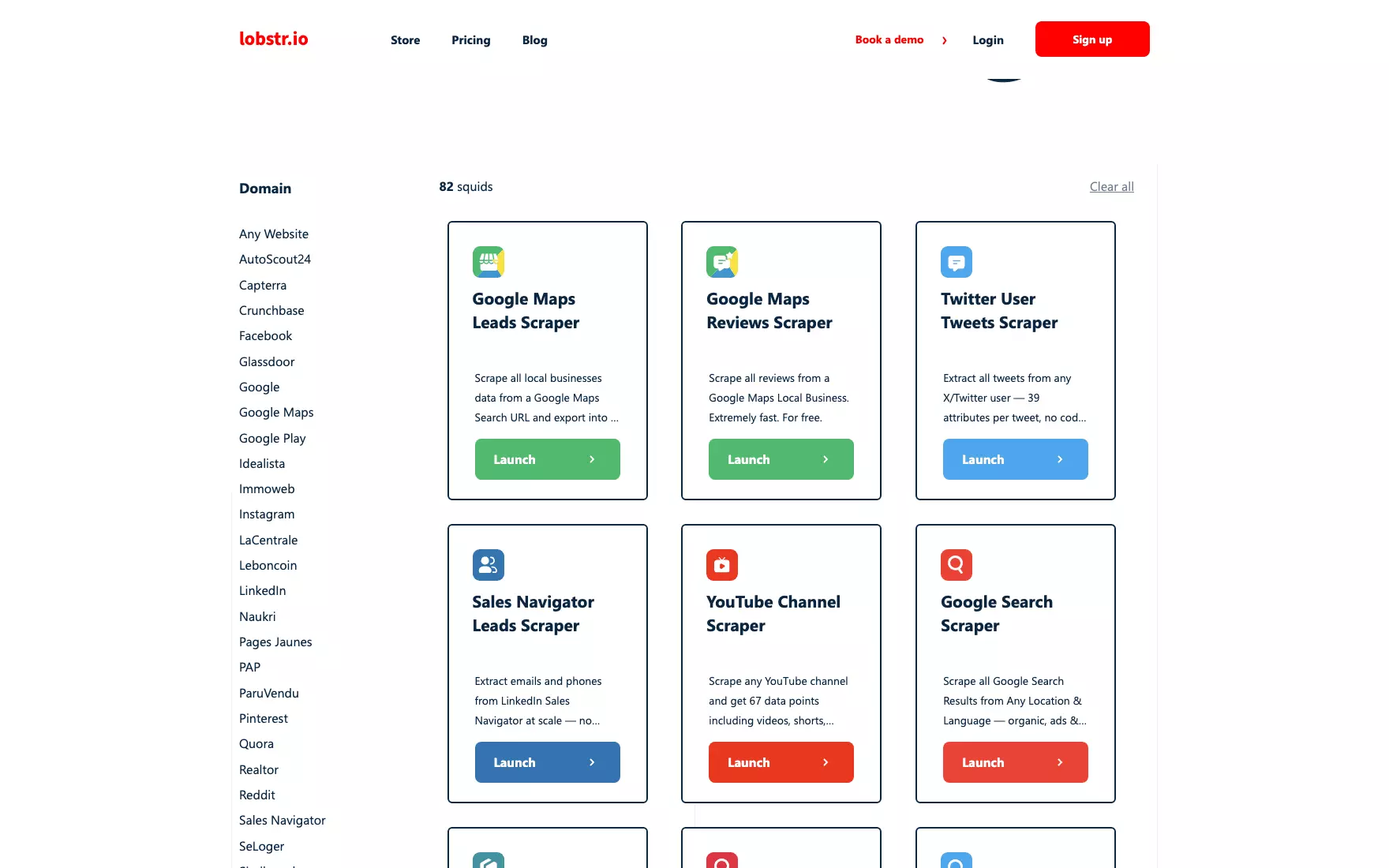Click the red Sign up button

coord(1091,39)
